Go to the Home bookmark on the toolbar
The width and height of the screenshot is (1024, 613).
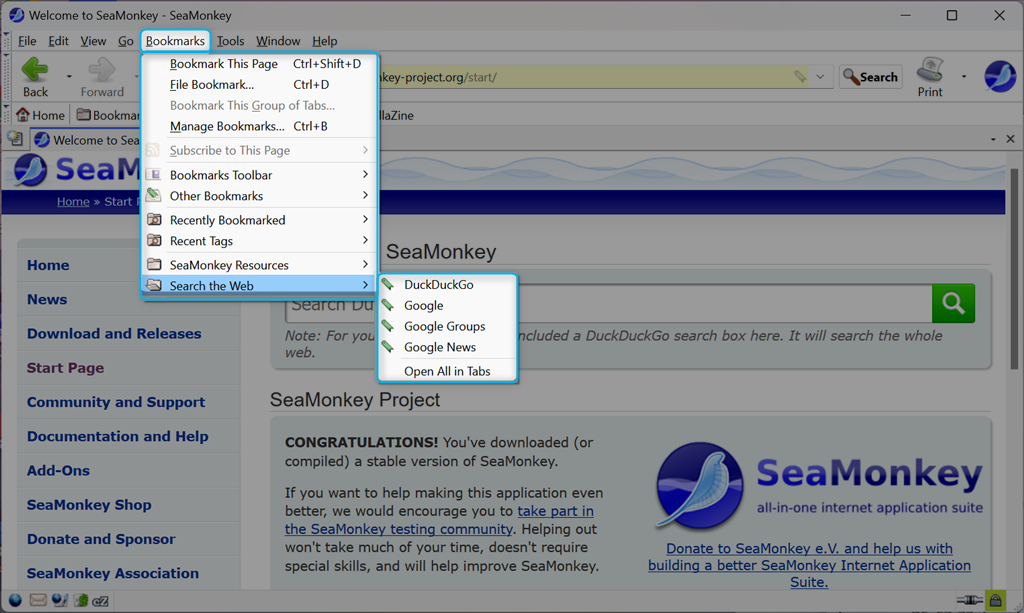click(x=40, y=116)
